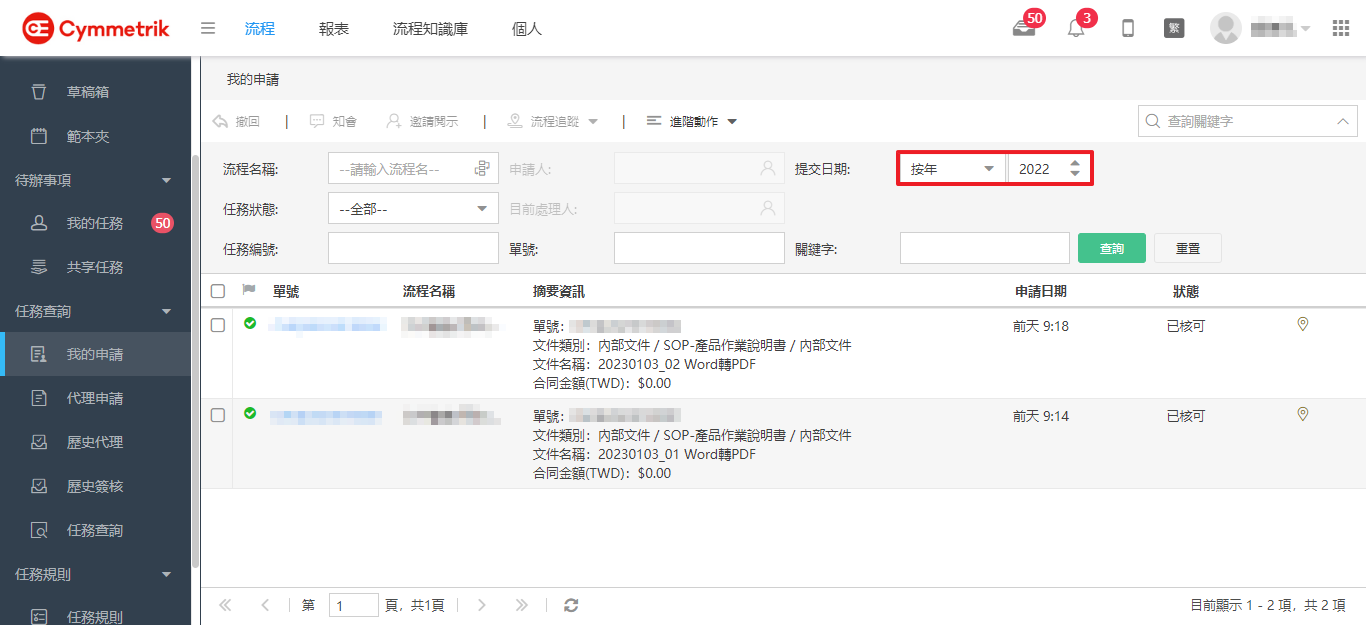Open 歷史代理 in the sidebar
Image resolution: width=1366 pixels, height=625 pixels.
click(x=95, y=442)
